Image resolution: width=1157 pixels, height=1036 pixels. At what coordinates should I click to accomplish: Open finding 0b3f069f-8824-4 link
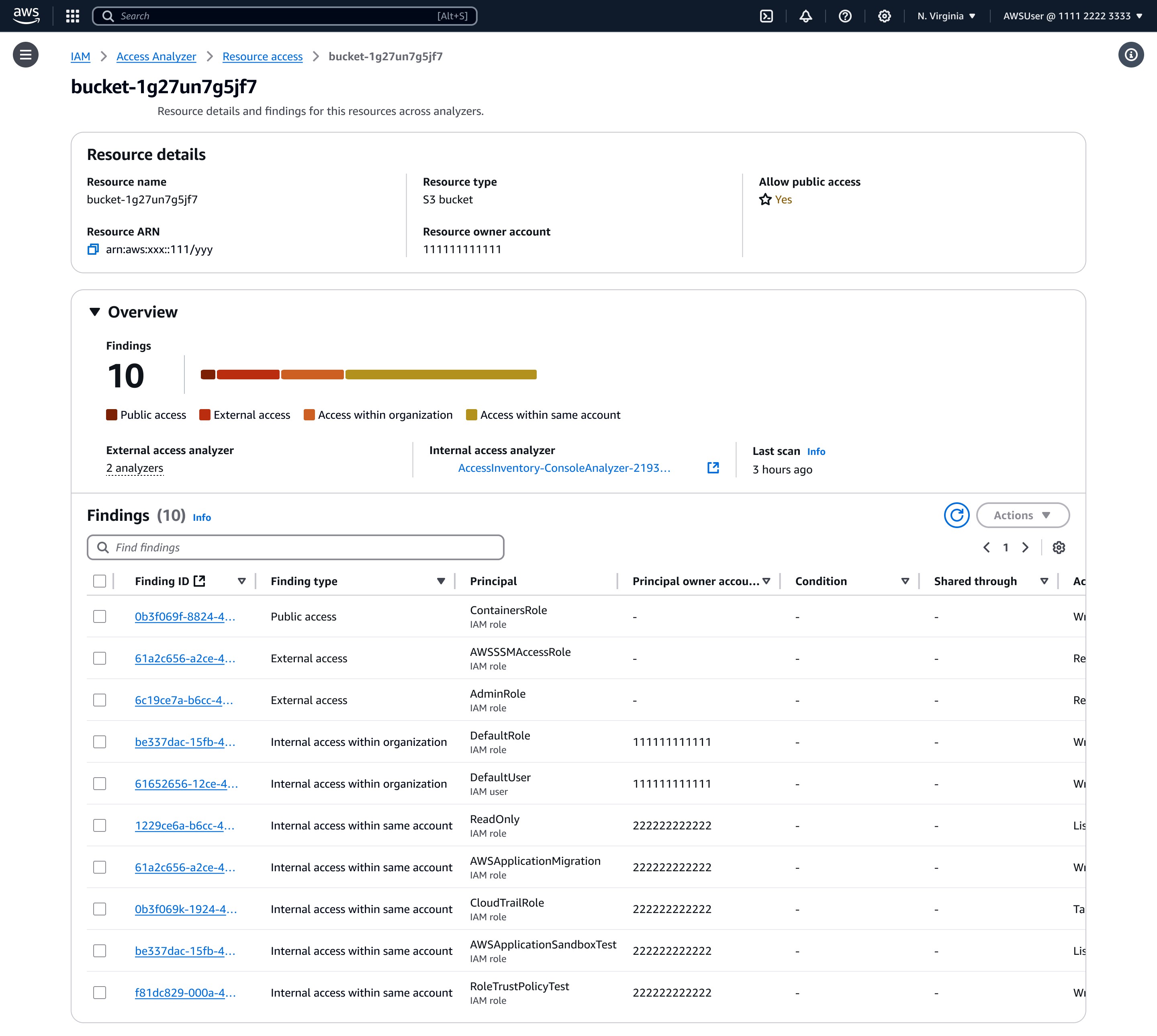(184, 616)
